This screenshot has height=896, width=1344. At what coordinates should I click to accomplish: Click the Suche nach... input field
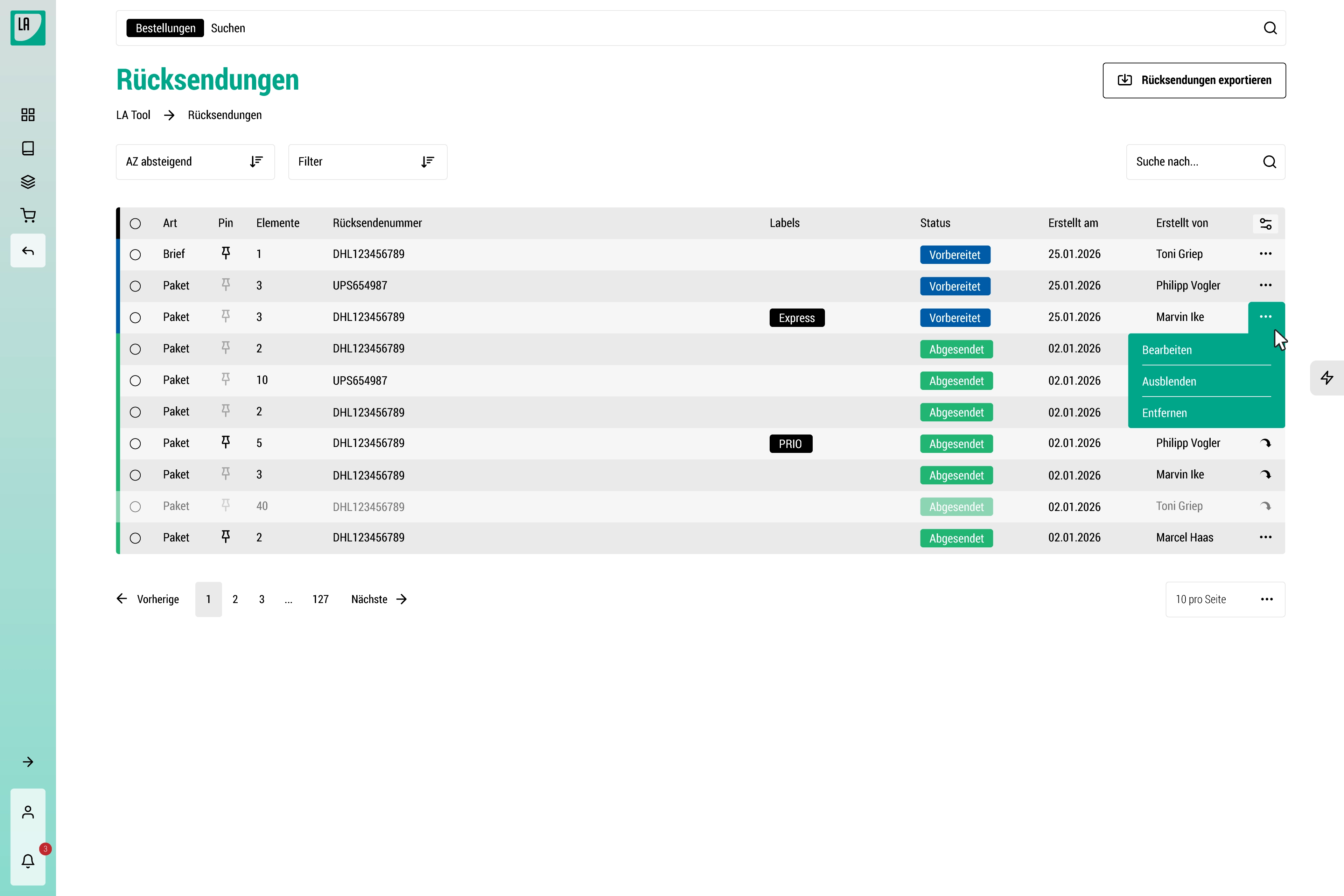click(1194, 162)
